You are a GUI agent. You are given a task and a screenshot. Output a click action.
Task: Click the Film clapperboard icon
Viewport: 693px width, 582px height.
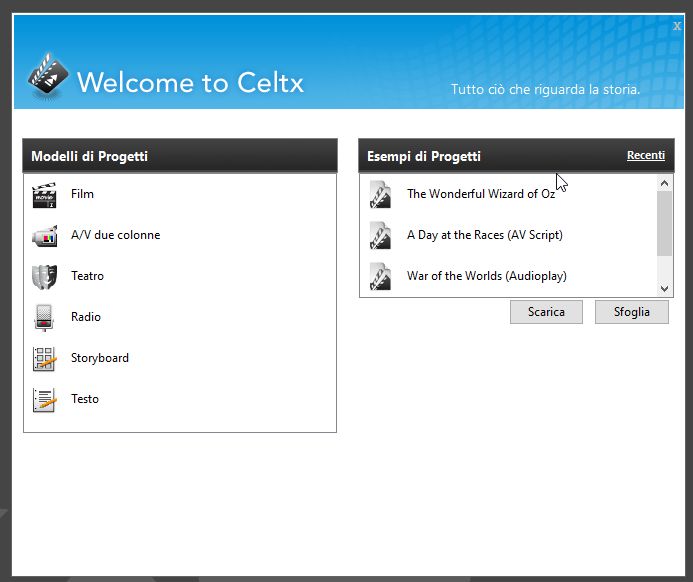[44, 195]
